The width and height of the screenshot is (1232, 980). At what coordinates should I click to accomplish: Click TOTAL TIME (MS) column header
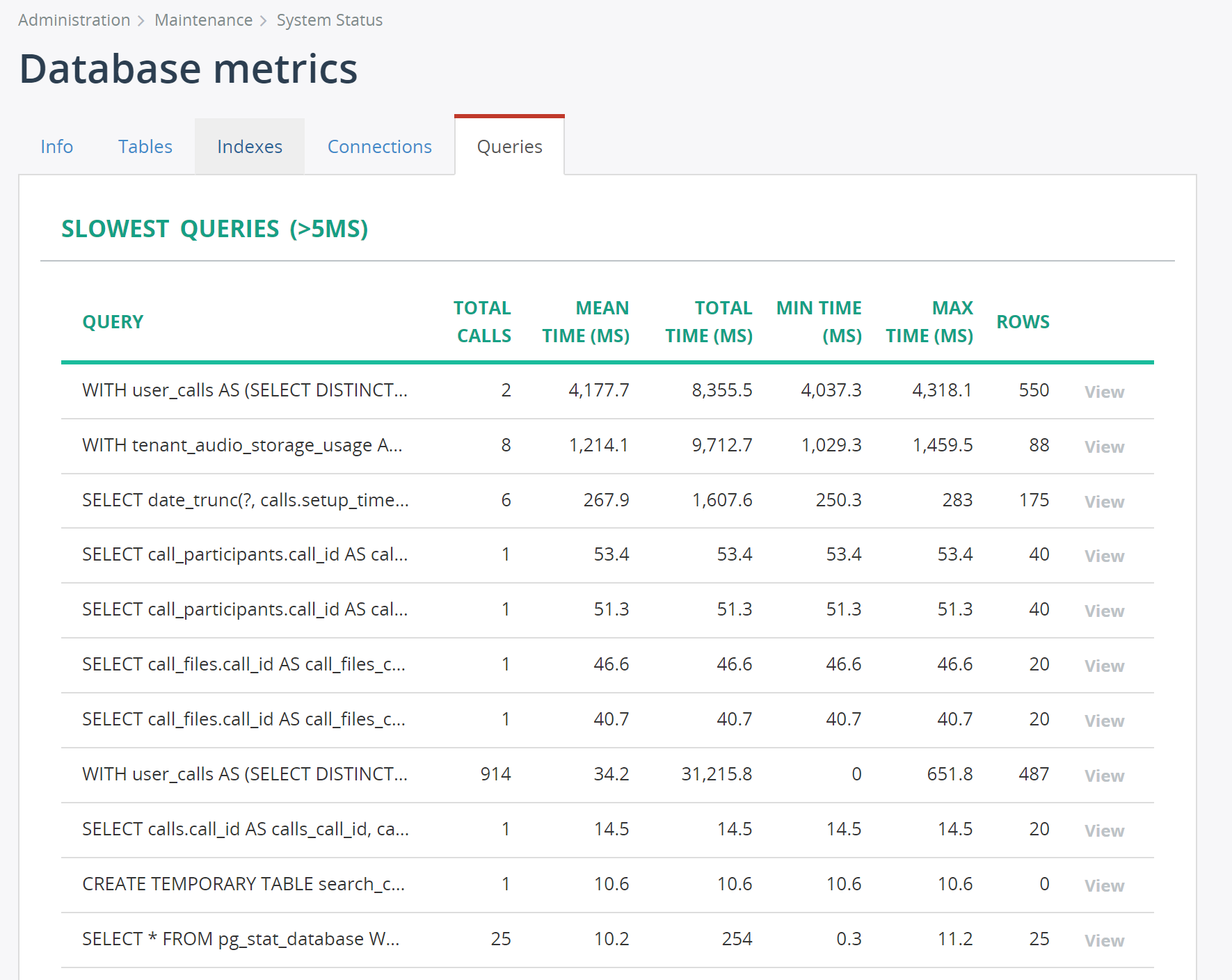(709, 322)
